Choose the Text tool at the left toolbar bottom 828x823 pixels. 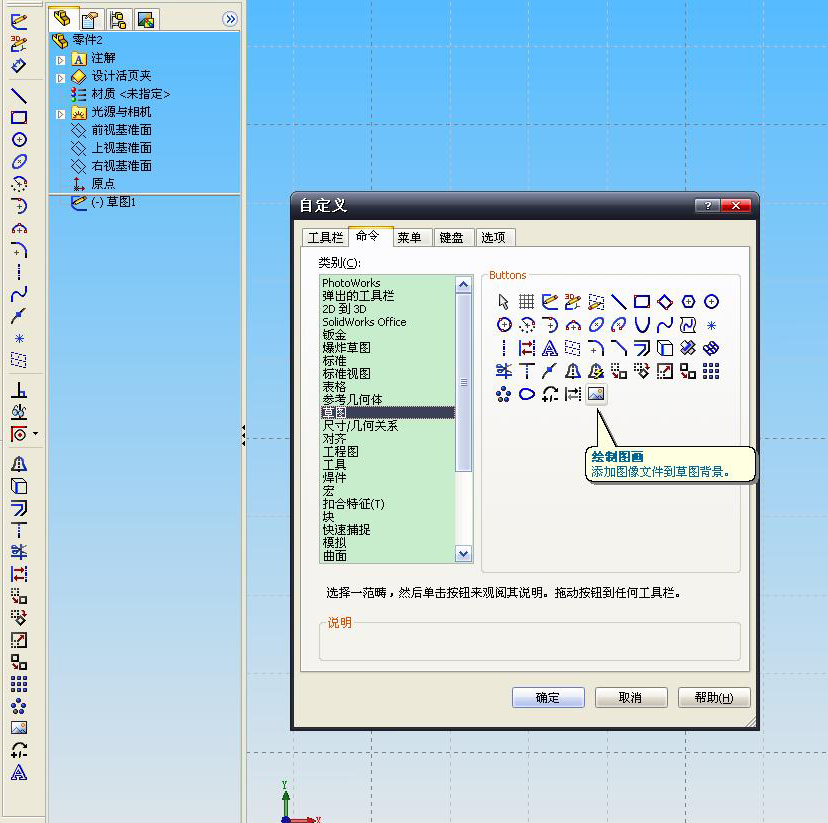19,772
